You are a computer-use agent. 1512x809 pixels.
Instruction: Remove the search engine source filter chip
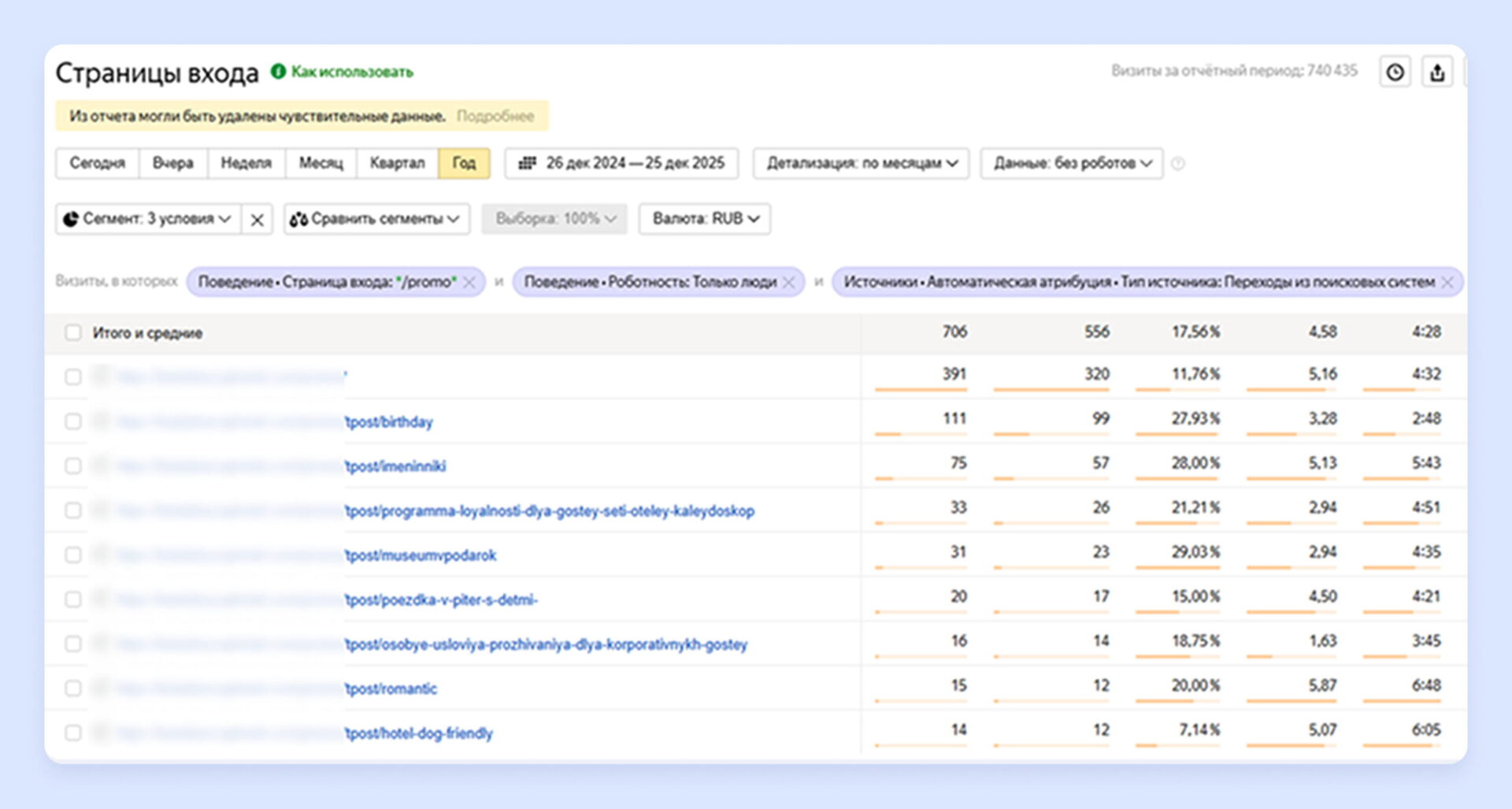(x=1447, y=282)
